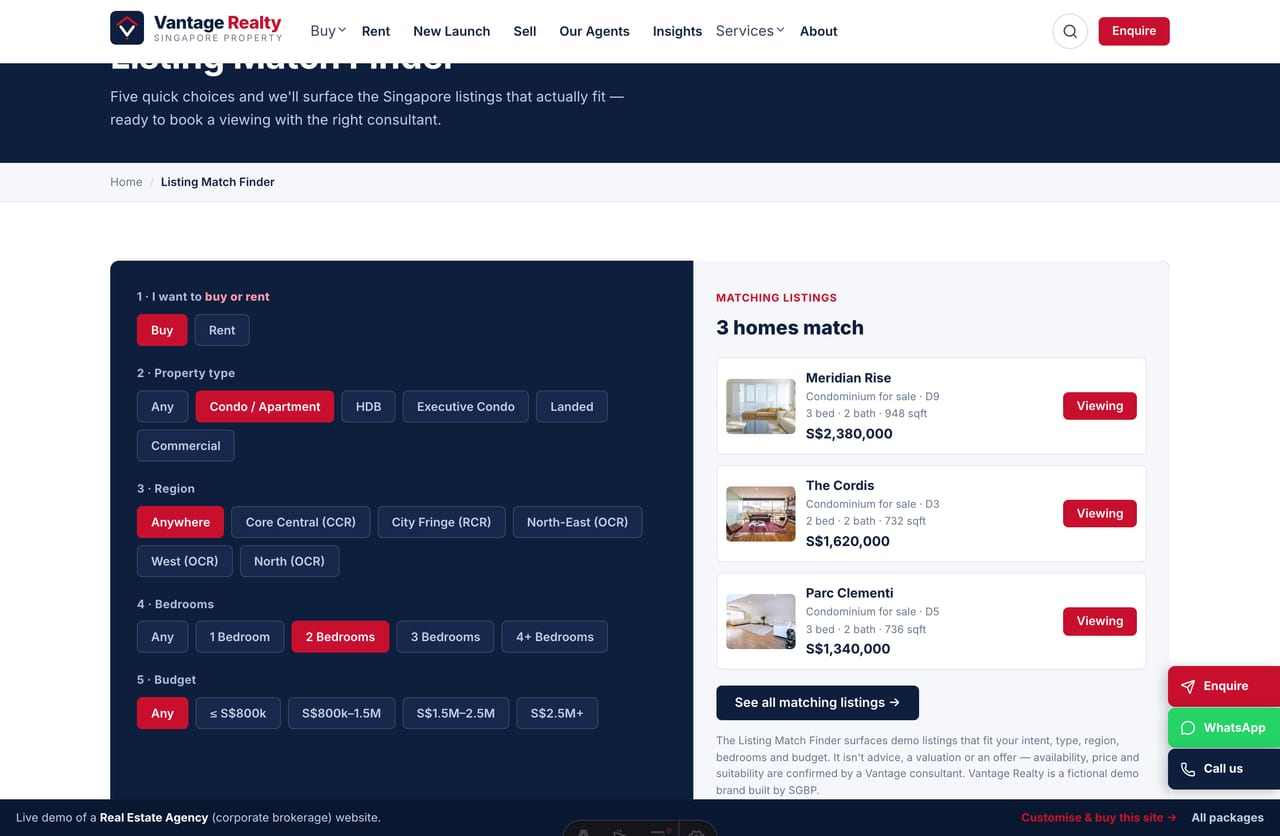1280x836 pixels.
Task: Click See all matching listings button
Action: pos(817,703)
